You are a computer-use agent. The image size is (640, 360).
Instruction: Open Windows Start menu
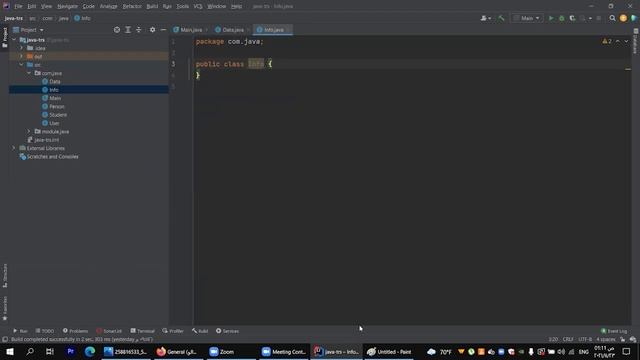tap(10, 351)
